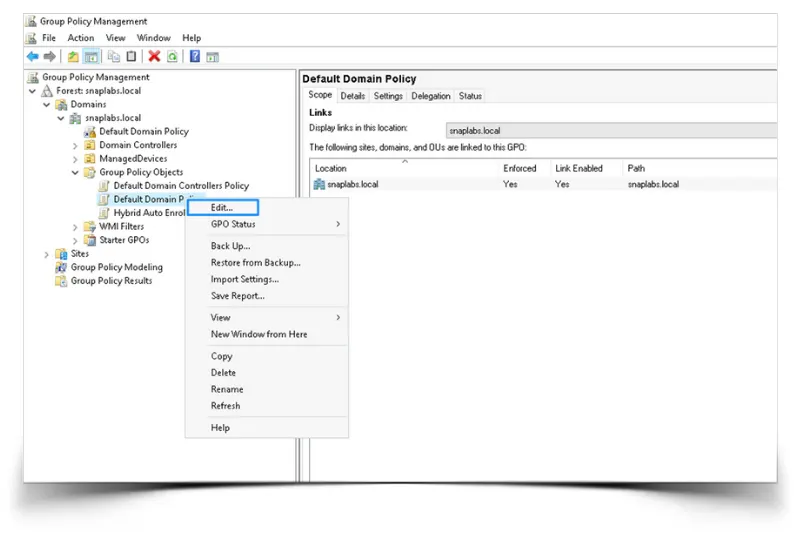The image size is (800, 533).
Task: Expand the Sites tree node
Action: click(x=46, y=254)
